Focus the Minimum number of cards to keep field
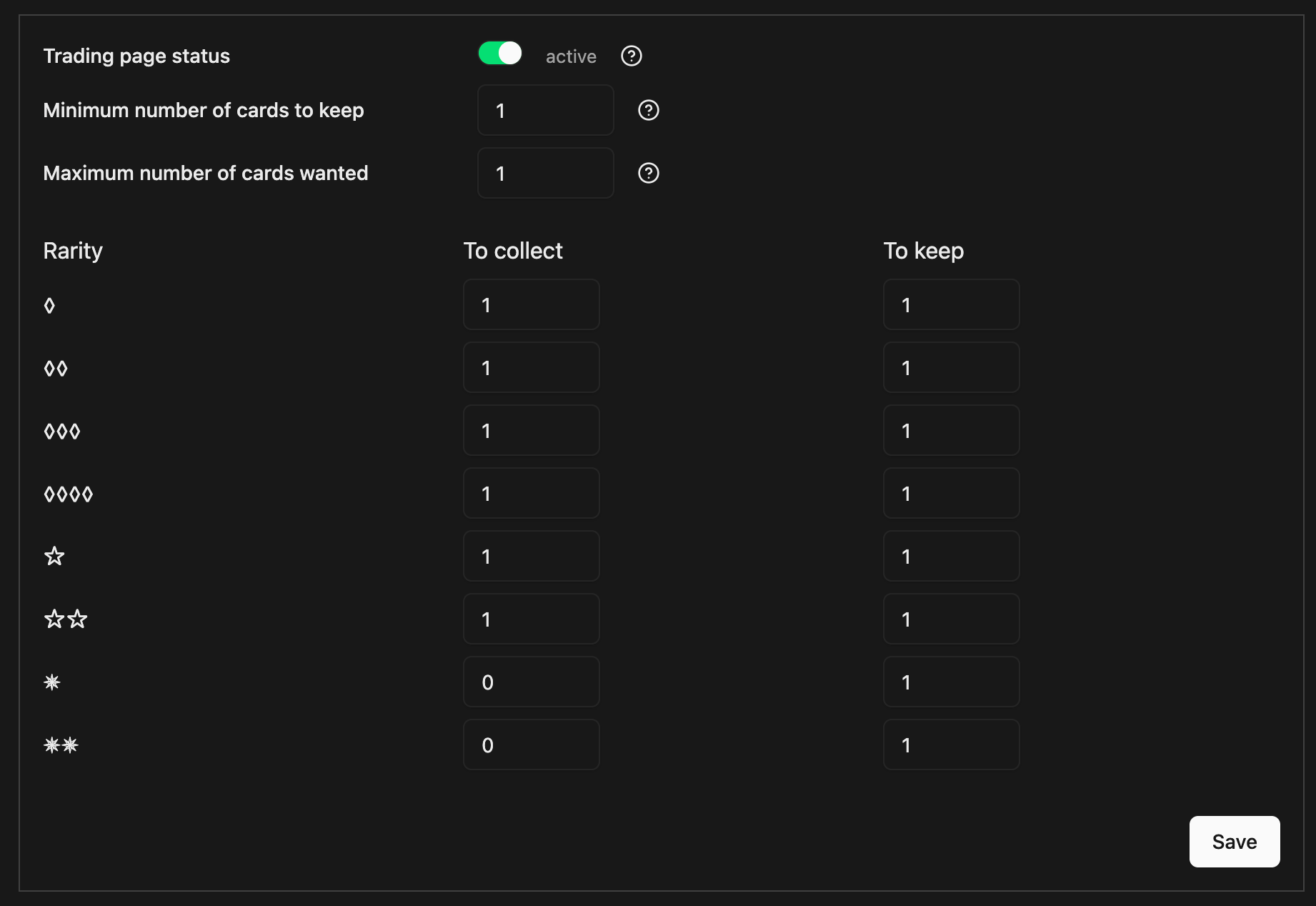Screen dimensions: 1316x906 (545, 110)
